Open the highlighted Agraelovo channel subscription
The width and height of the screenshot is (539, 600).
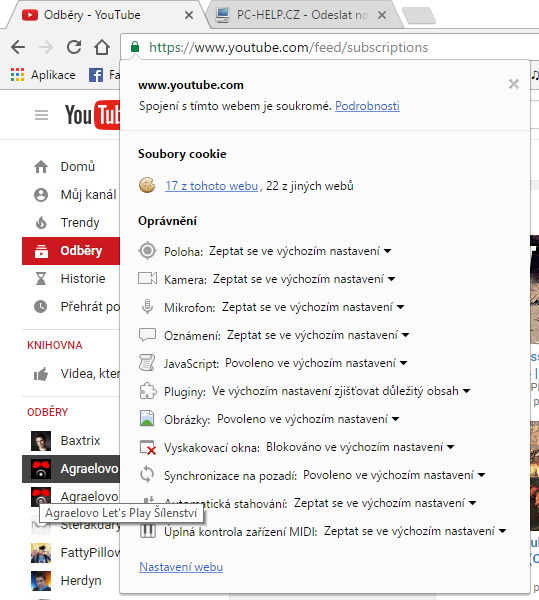(71, 469)
